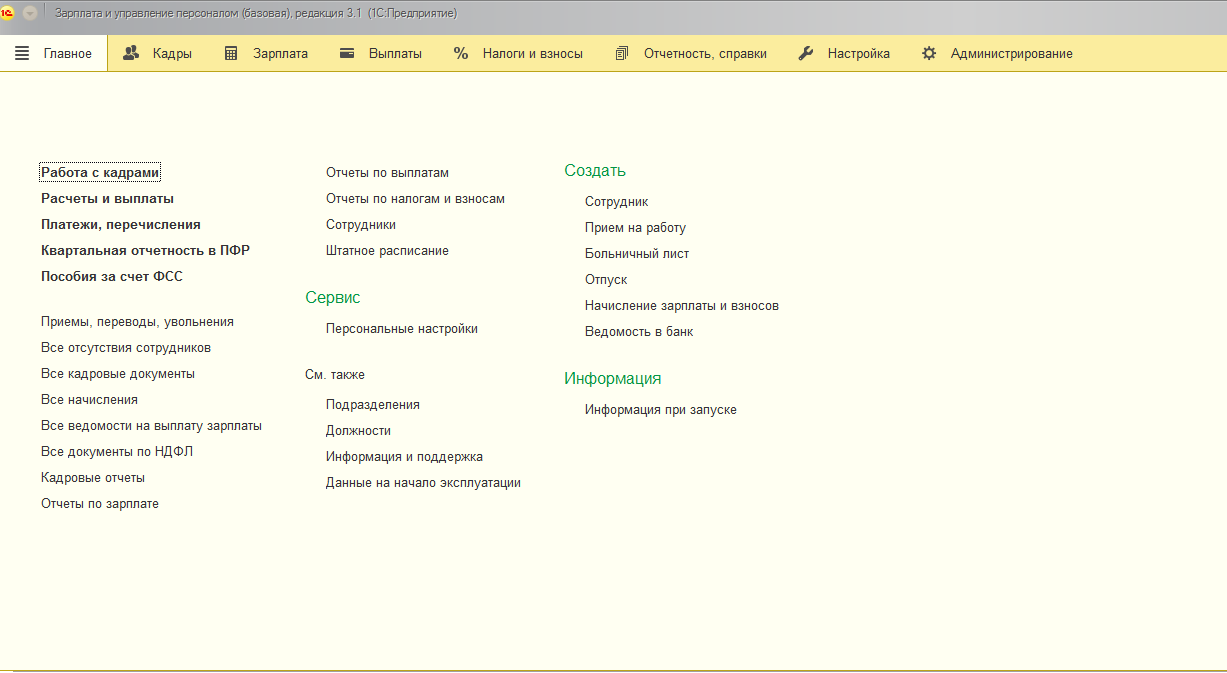Switch to the Зарплата section tab

[279, 54]
